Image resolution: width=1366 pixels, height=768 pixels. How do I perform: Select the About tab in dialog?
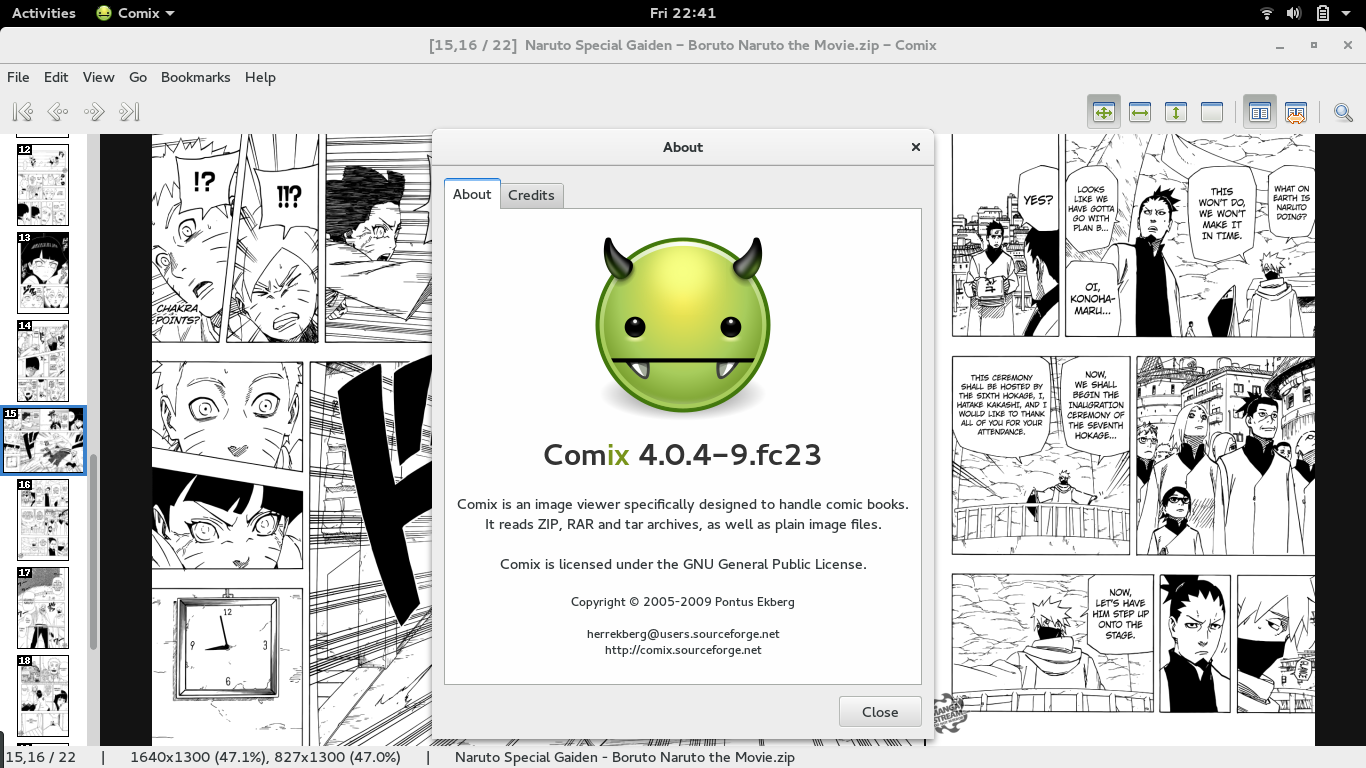click(x=472, y=194)
